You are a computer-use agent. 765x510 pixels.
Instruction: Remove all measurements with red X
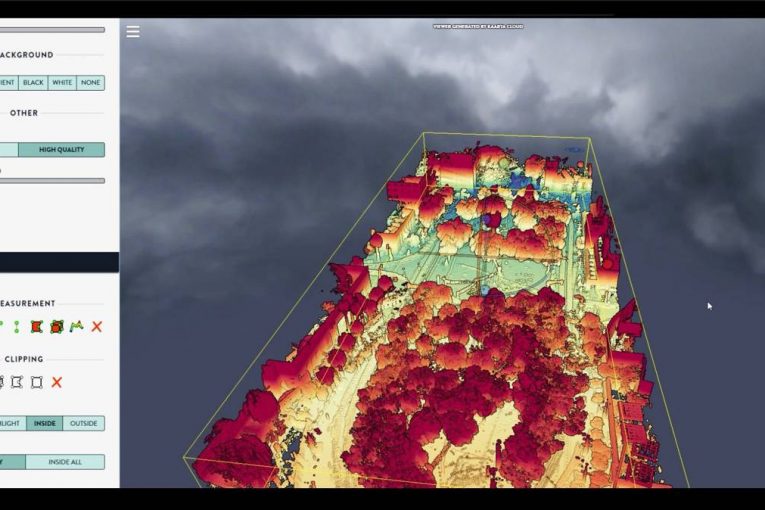point(97,326)
